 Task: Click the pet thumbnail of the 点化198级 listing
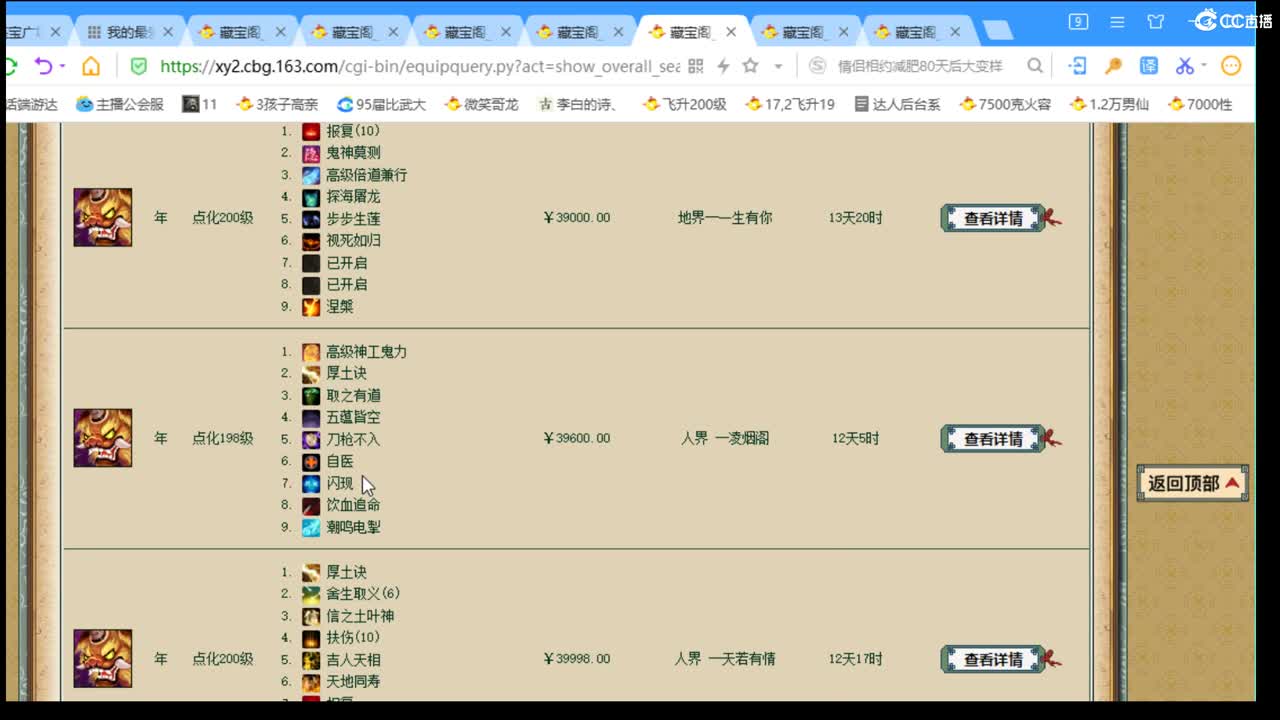[102, 438]
